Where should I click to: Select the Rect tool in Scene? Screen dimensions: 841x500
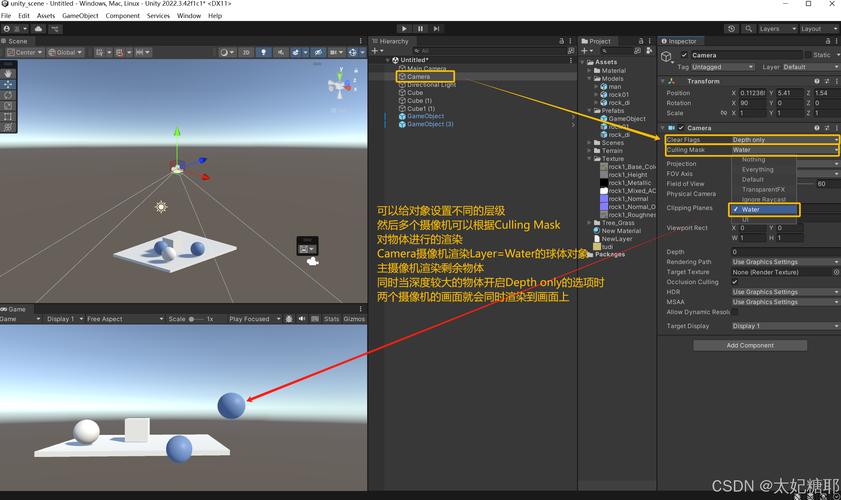8,116
